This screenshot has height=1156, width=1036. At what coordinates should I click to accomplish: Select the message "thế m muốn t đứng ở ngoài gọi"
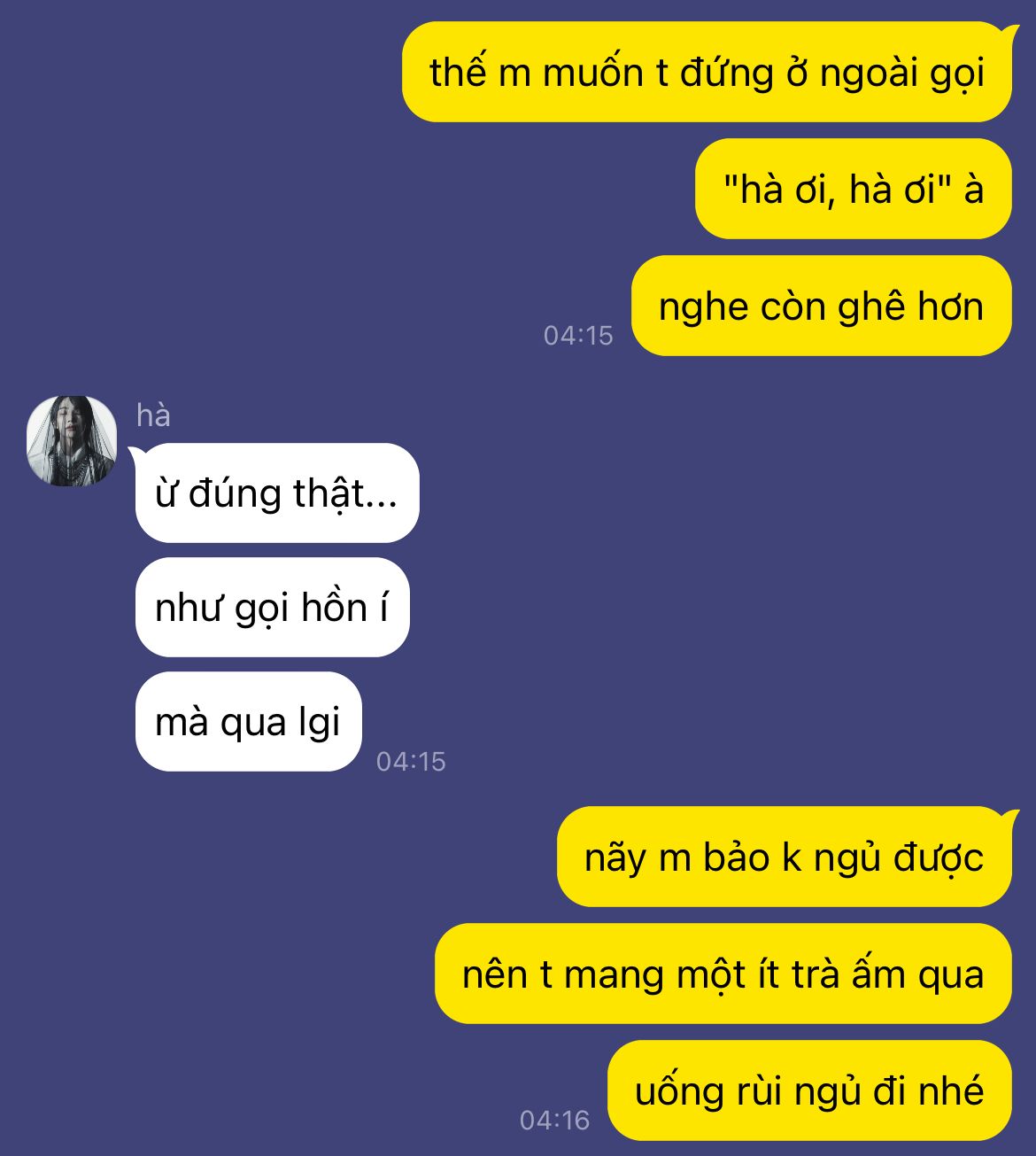point(707,72)
